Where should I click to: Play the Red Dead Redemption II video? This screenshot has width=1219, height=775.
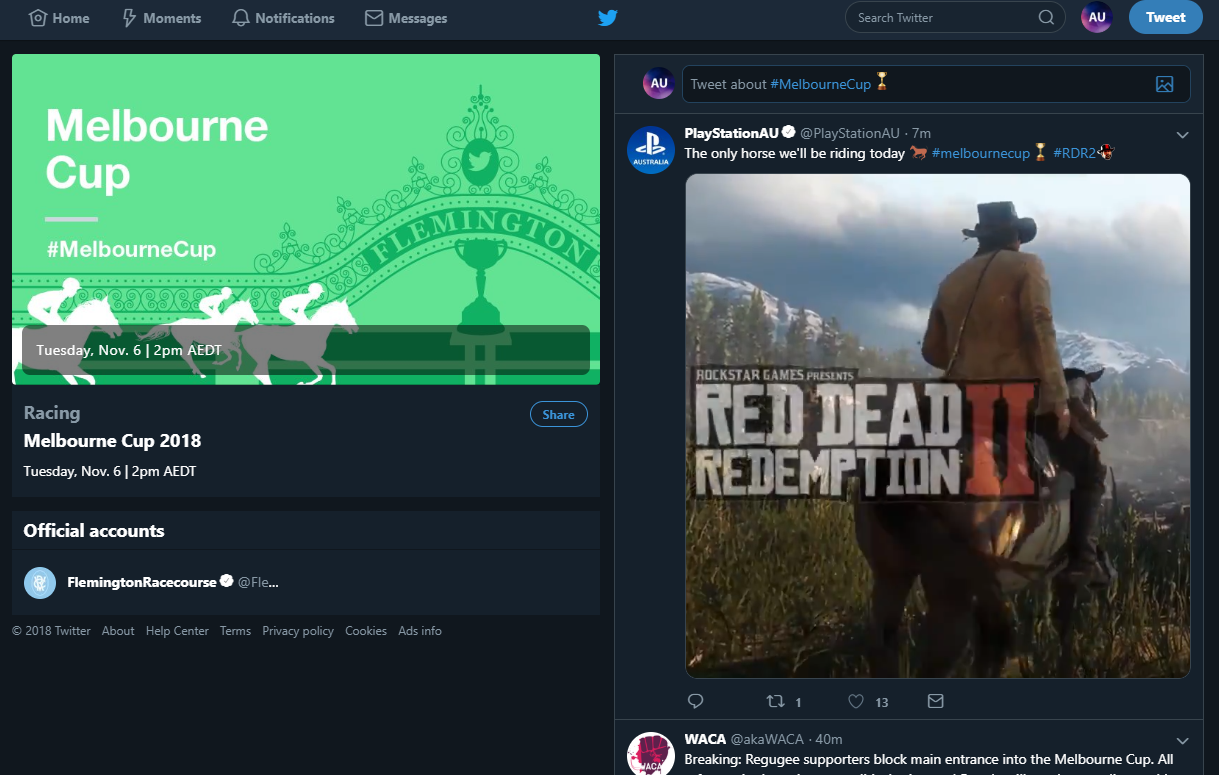938,426
